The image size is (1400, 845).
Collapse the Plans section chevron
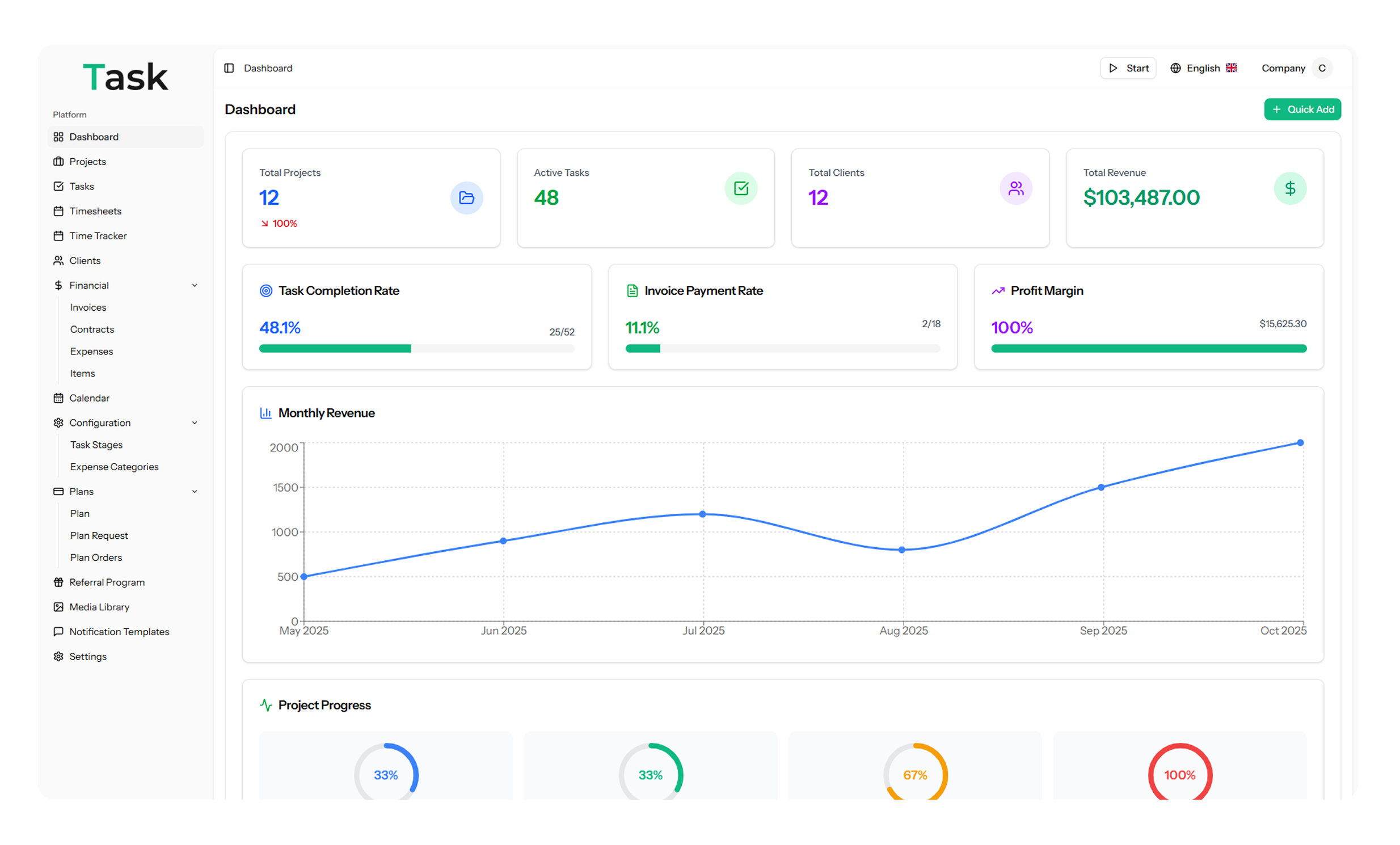(x=195, y=491)
